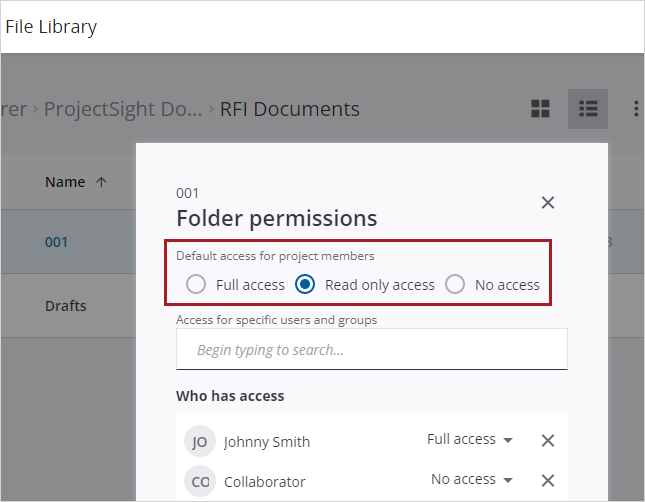Image resolution: width=645 pixels, height=502 pixels.
Task: Click the Johnny Smith name
Action: coord(267,442)
